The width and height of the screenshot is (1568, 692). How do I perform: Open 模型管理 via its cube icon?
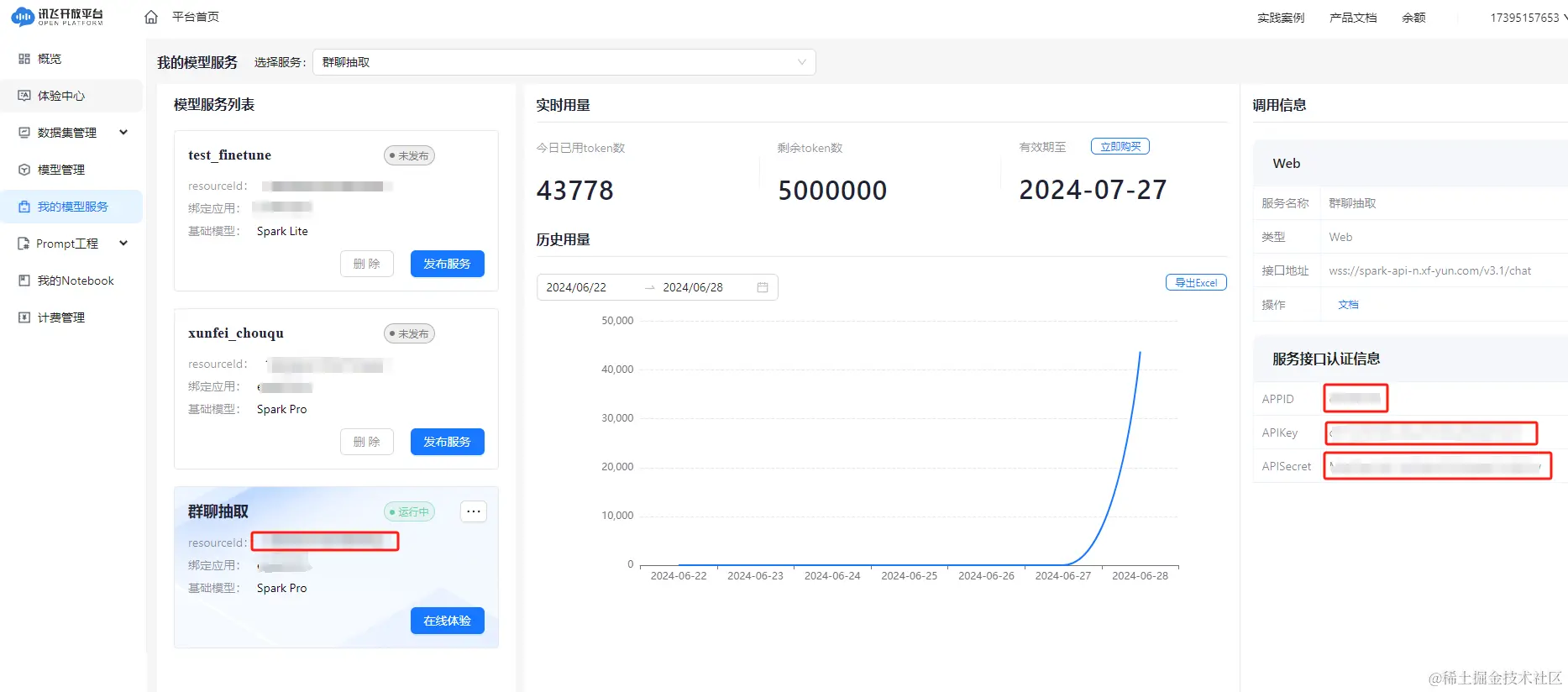point(24,170)
